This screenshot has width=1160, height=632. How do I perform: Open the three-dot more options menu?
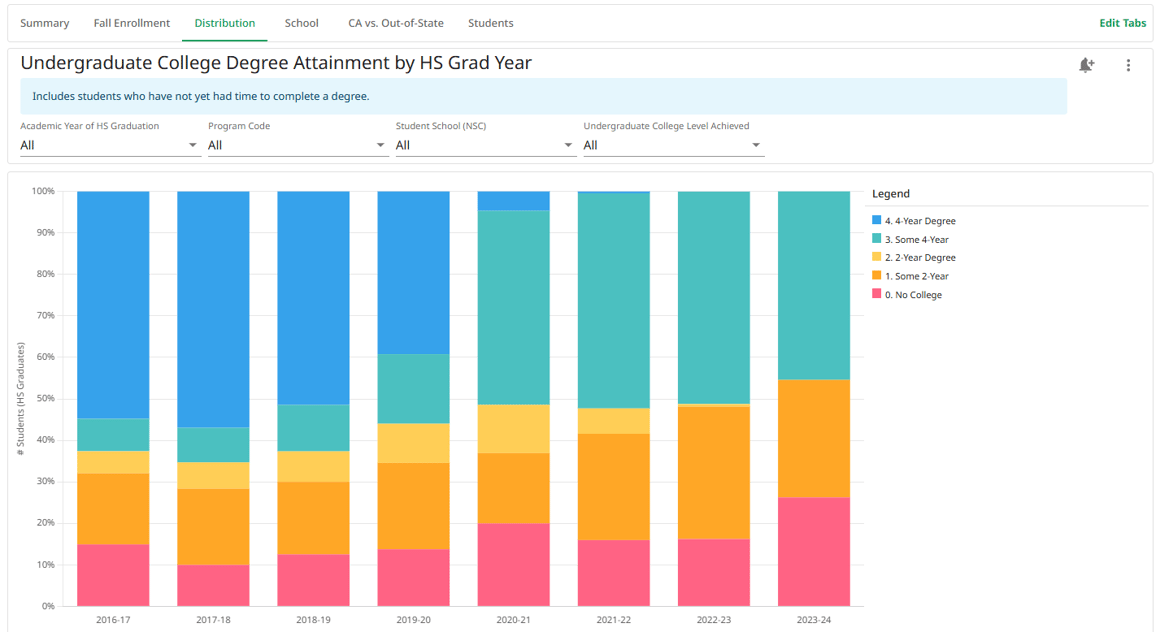click(x=1128, y=65)
